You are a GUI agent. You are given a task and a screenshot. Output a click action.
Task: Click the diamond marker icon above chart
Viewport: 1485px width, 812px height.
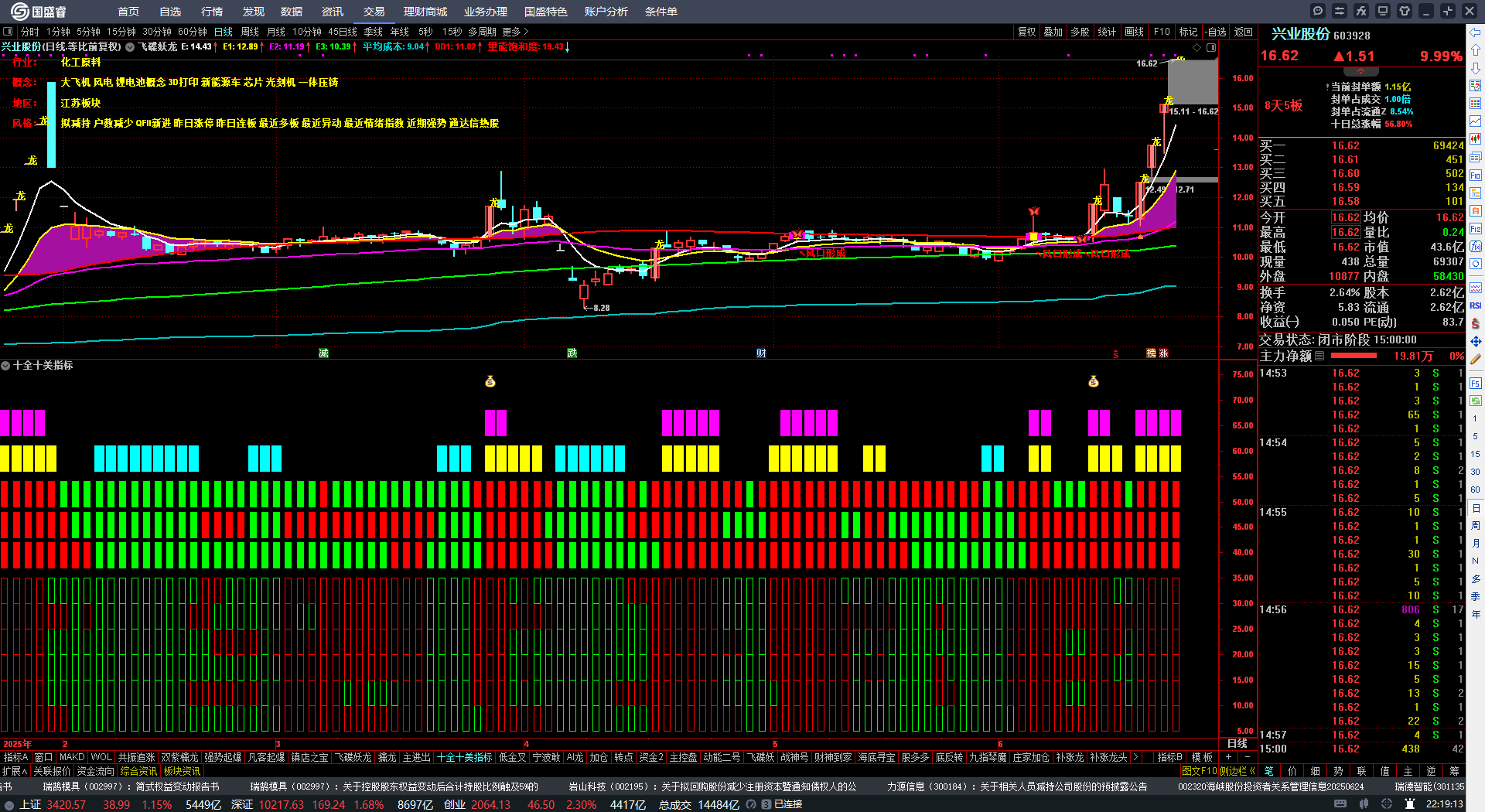(x=1197, y=47)
